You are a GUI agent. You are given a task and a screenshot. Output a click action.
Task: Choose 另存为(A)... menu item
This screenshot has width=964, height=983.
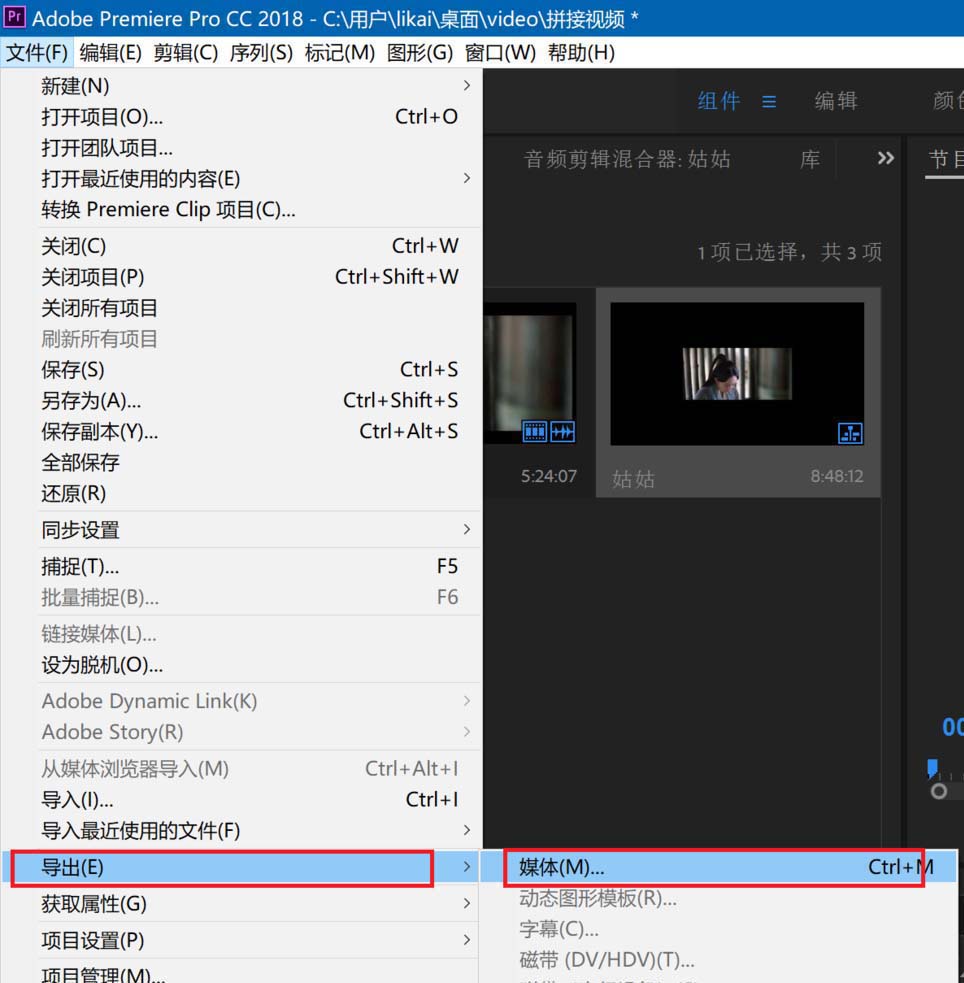click(242, 400)
